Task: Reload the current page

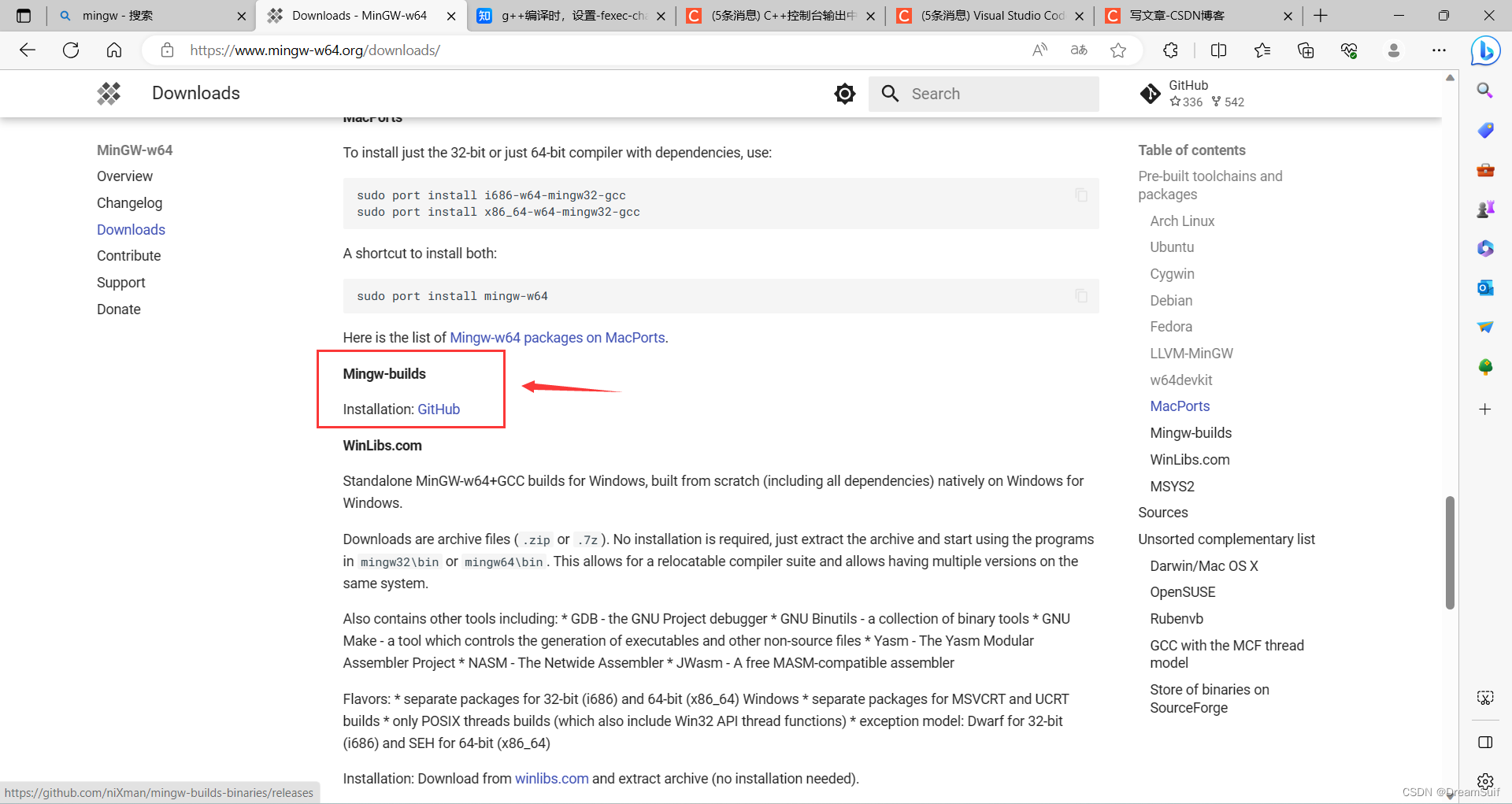Action: tap(71, 50)
